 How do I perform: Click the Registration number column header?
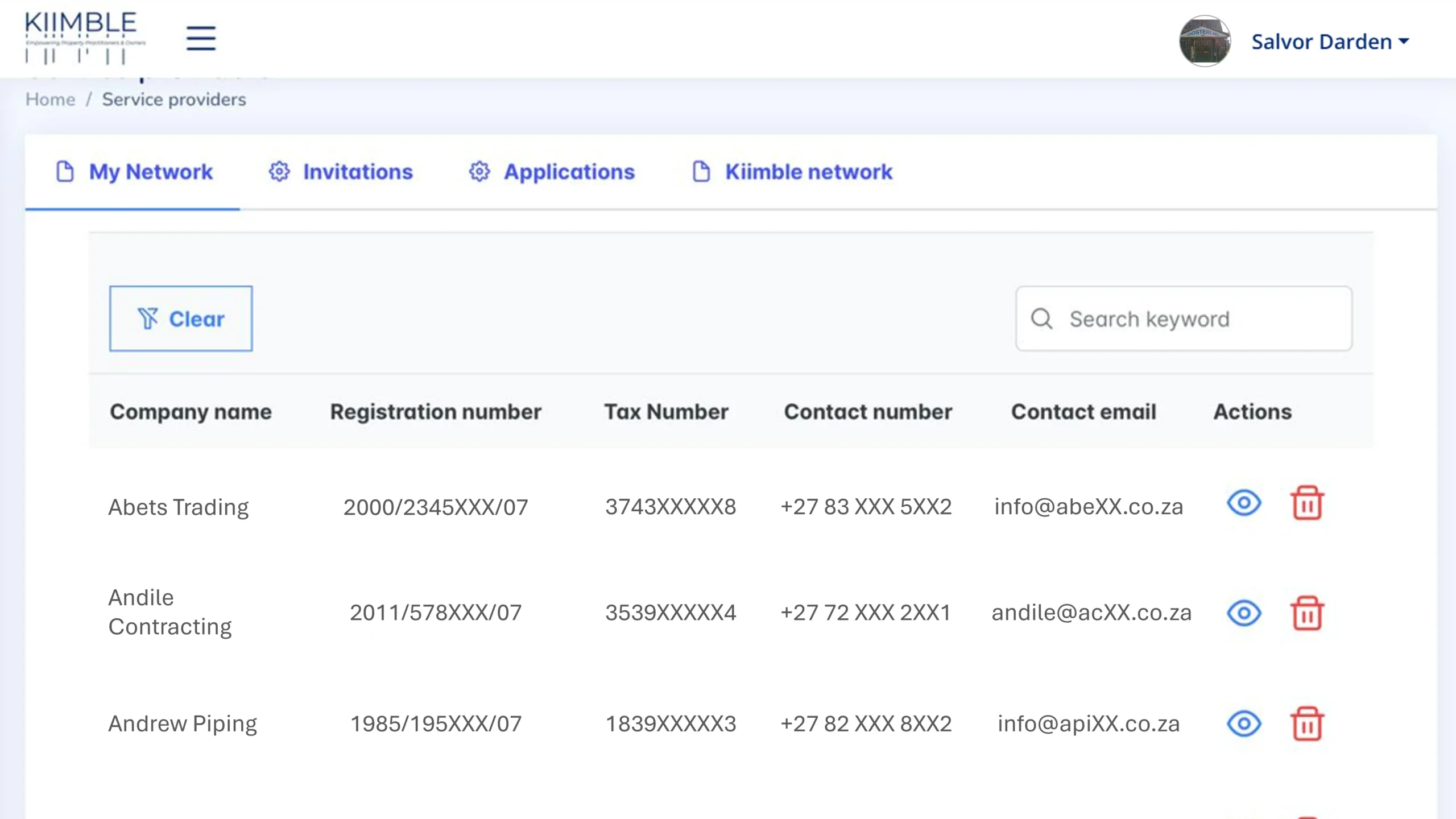(x=436, y=412)
